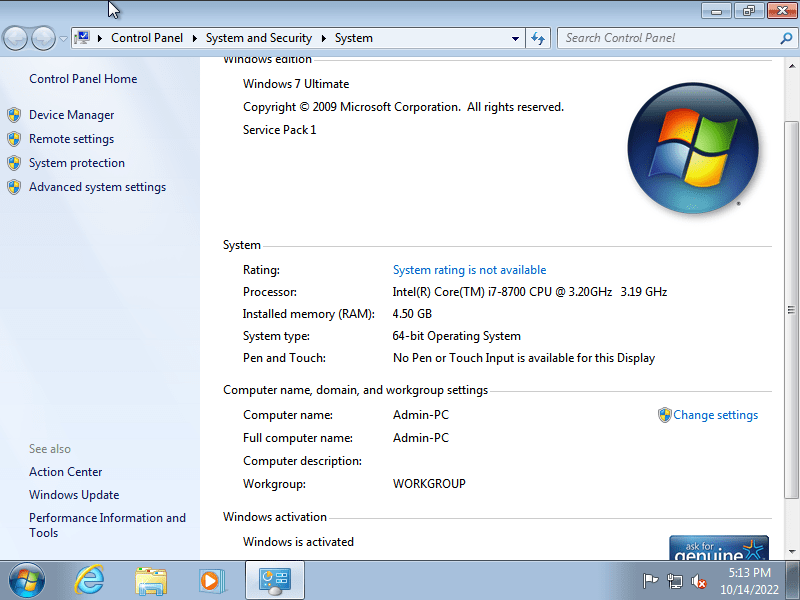Viewport: 800px width, 600px height.
Task: Open Advanced system settings
Action: tap(97, 187)
